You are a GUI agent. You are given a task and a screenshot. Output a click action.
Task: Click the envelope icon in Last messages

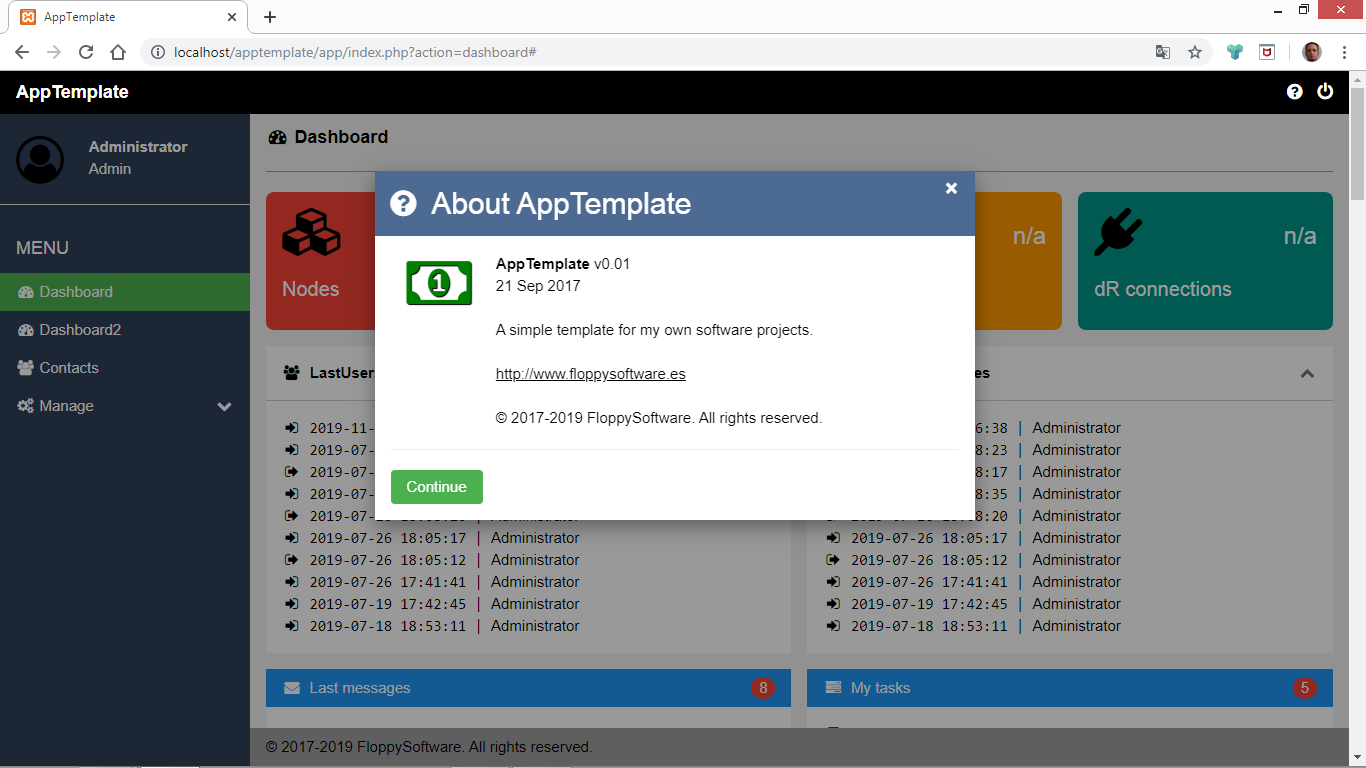[292, 688]
